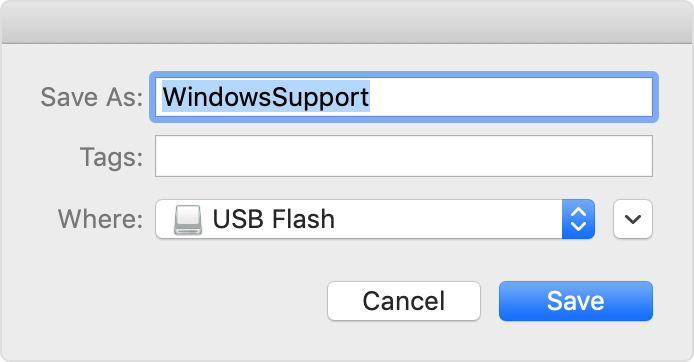Select the USB Flash destination label

[274, 219]
